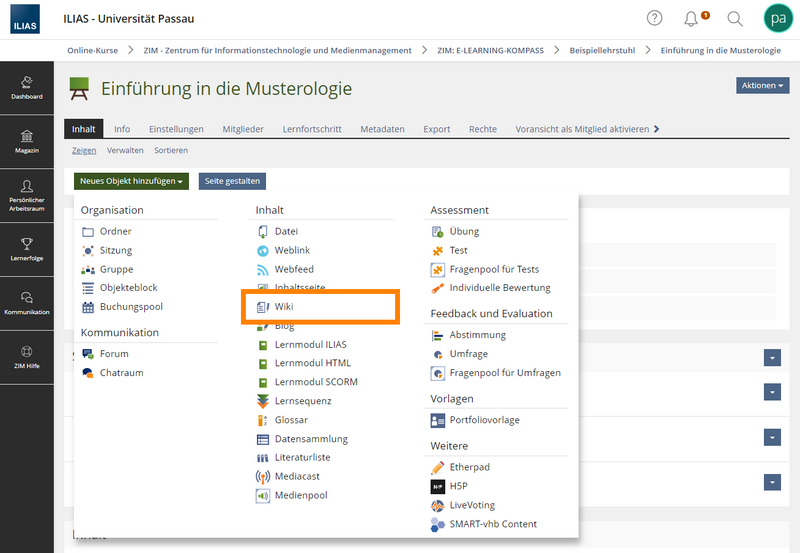Collapse the Neues Objekt hinzufügen dropdown
Image resolution: width=800 pixels, height=553 pixels.
click(x=131, y=181)
